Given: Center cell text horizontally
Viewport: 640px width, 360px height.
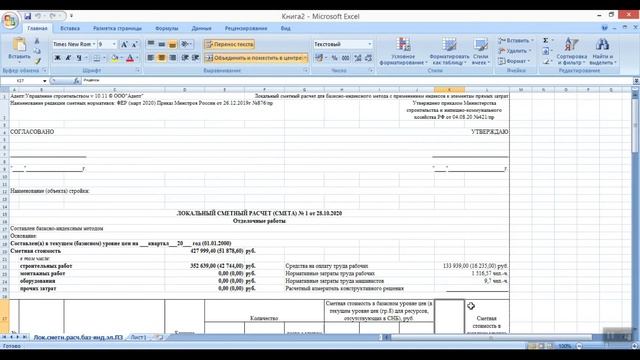Looking at the screenshot, I should click(162, 58).
